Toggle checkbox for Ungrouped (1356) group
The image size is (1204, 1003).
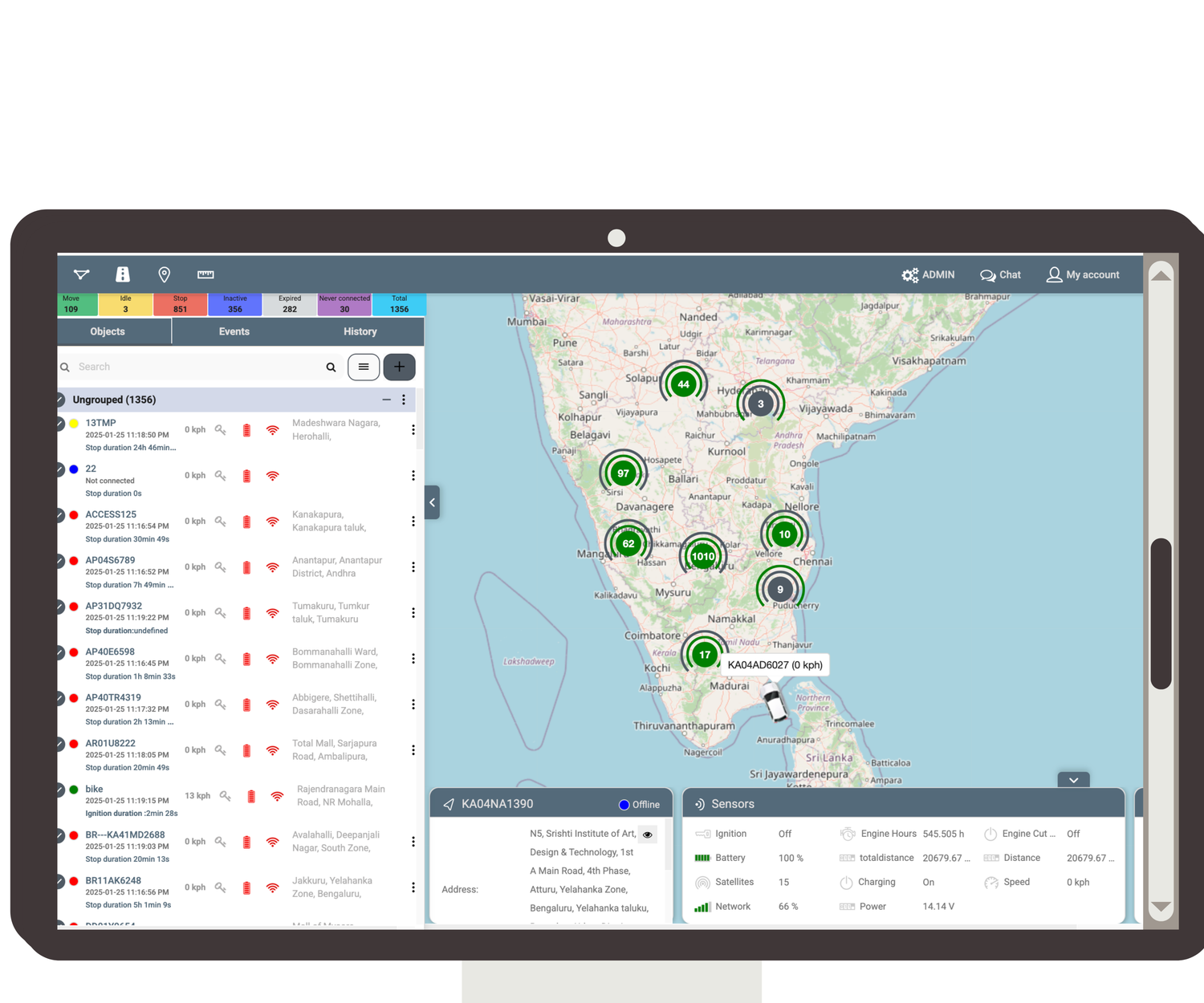pyautogui.click(x=61, y=400)
